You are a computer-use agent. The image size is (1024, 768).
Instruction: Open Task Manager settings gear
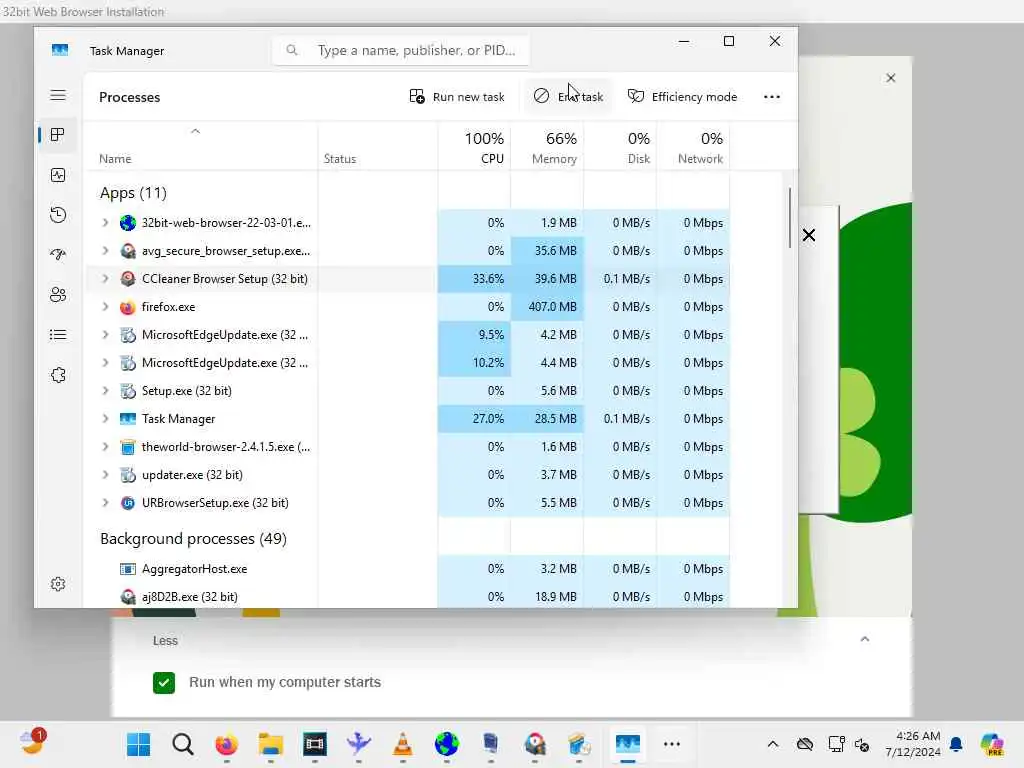[x=58, y=584]
